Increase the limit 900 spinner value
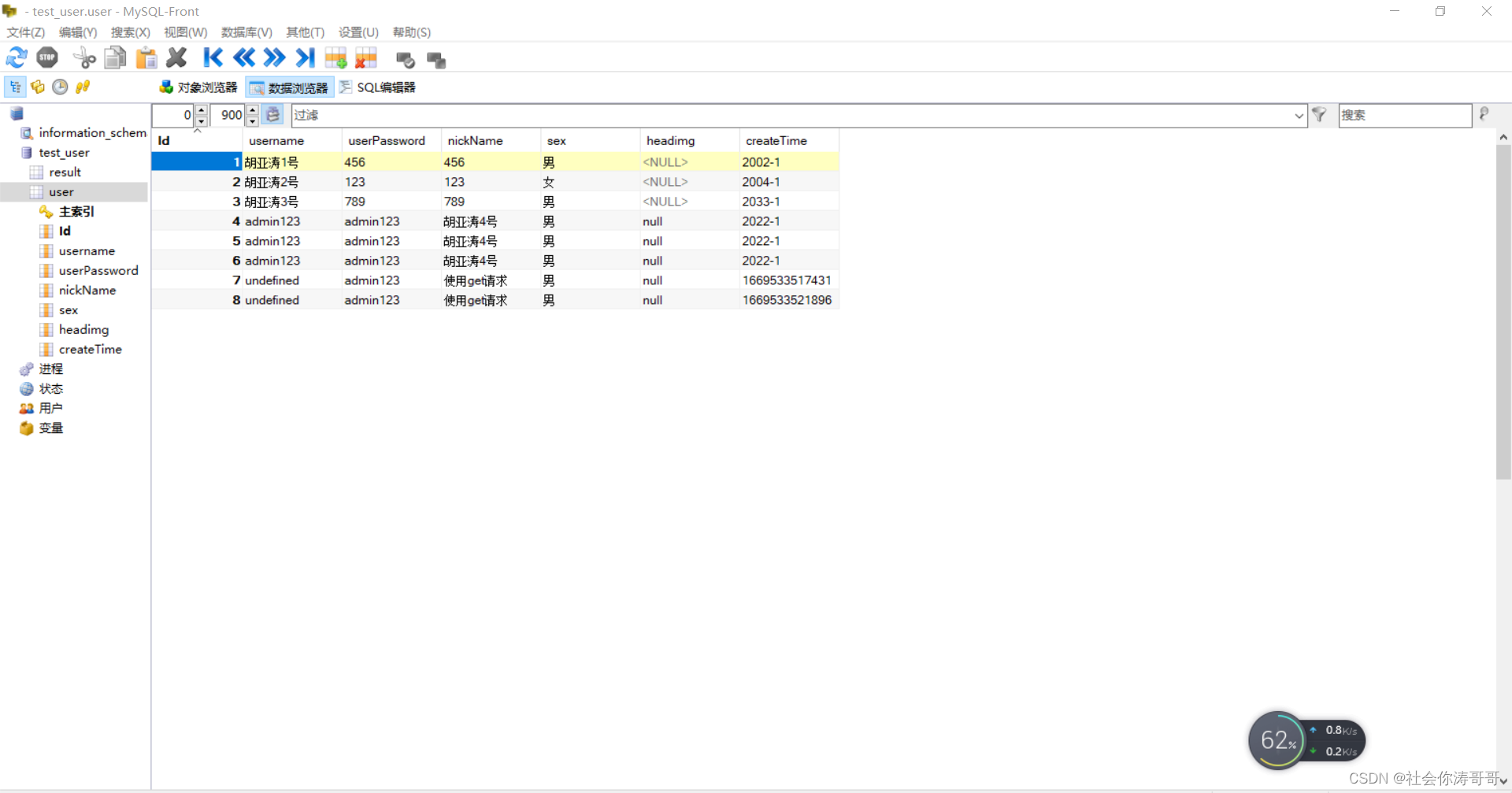1512x793 pixels. coord(252,109)
